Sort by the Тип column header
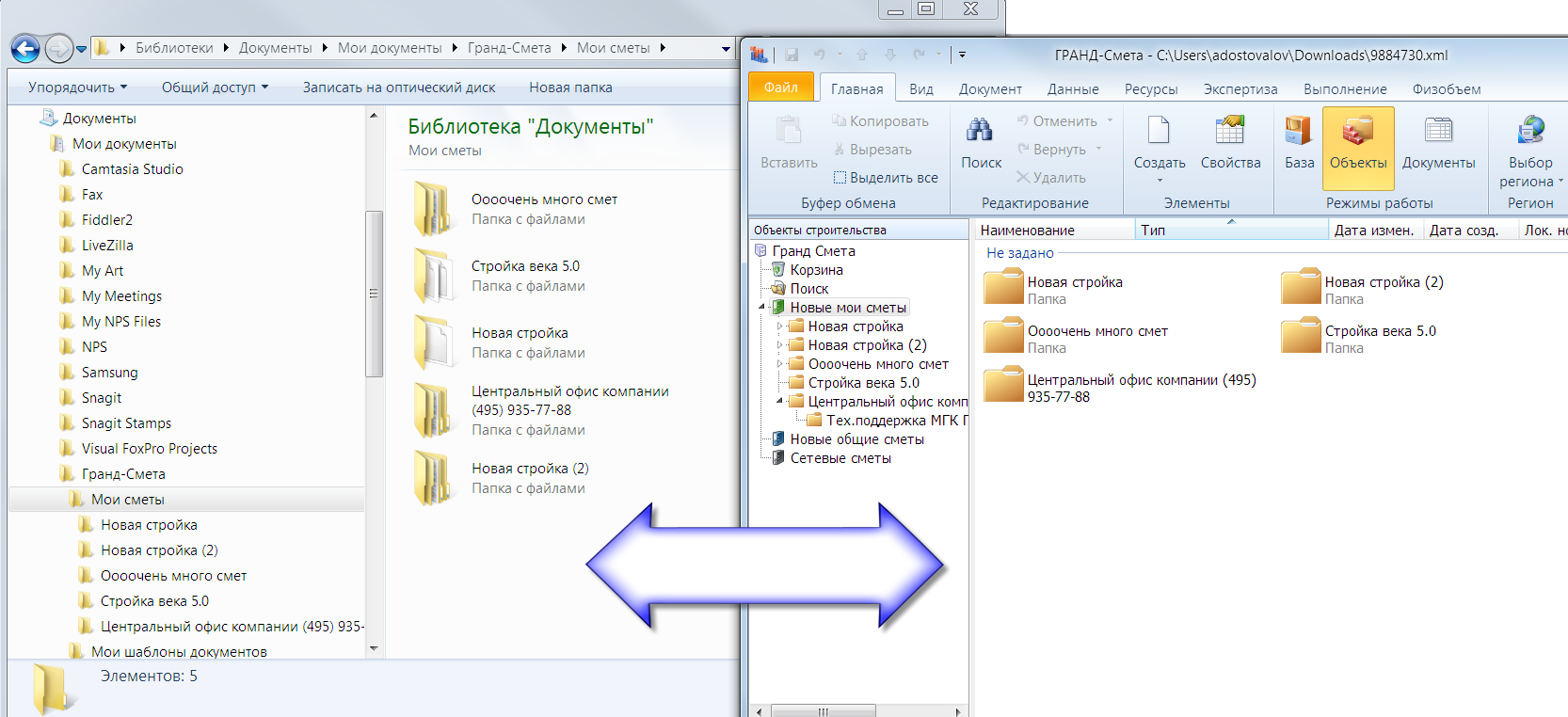 tap(1231, 230)
